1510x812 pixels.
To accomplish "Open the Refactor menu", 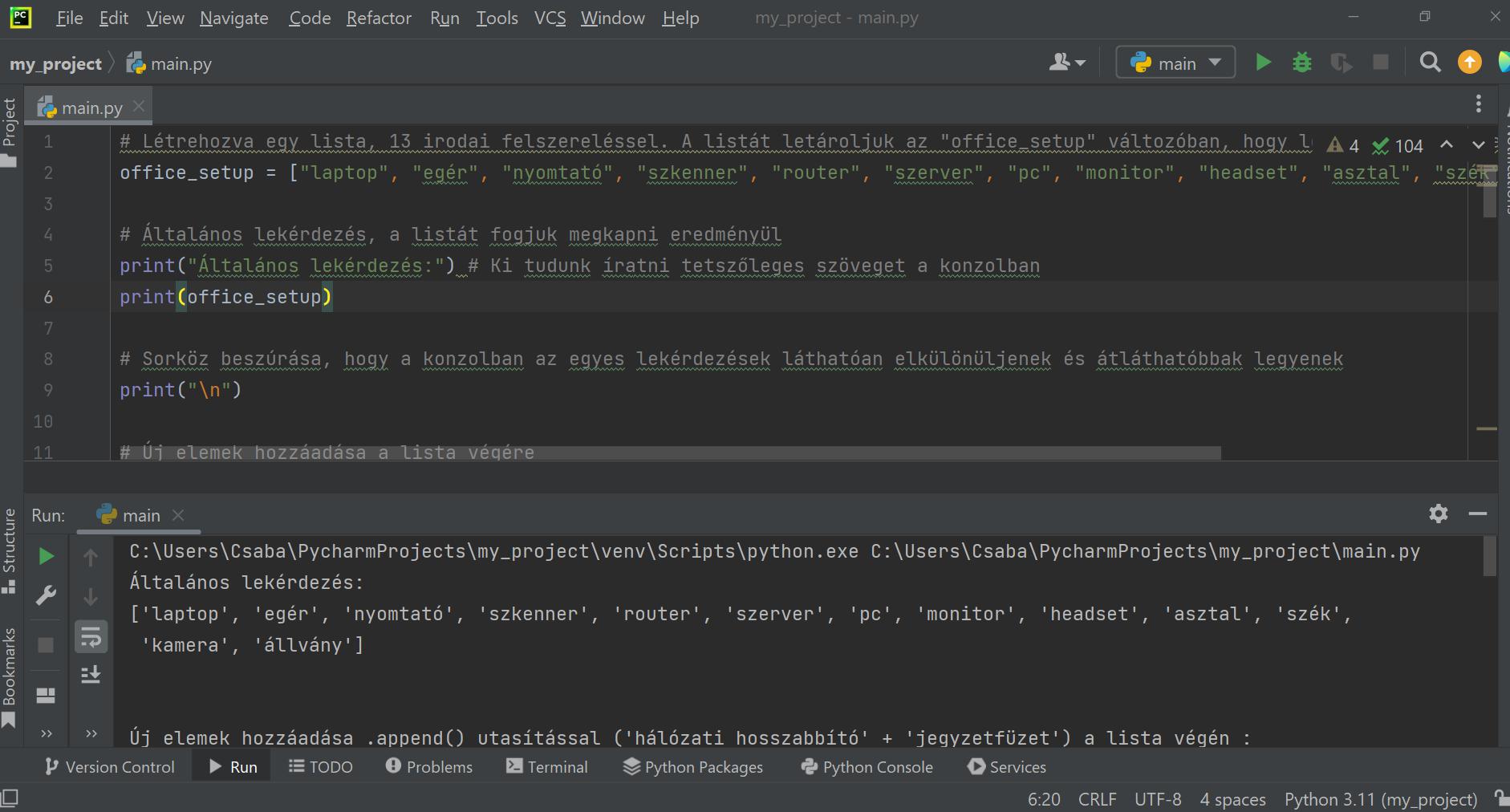I will [x=379, y=18].
